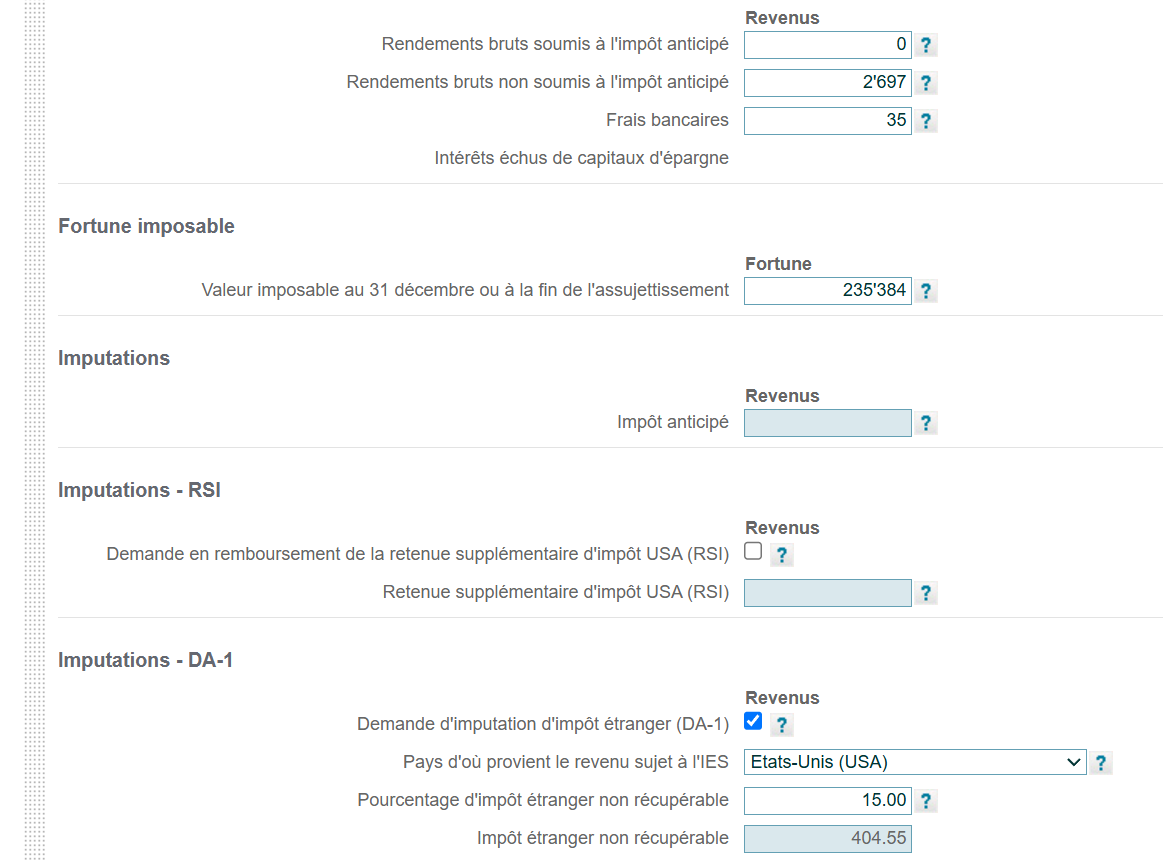This screenshot has width=1163, height=862.
Task: Edit the 2'697 rendements non soumis field
Action: (x=828, y=83)
